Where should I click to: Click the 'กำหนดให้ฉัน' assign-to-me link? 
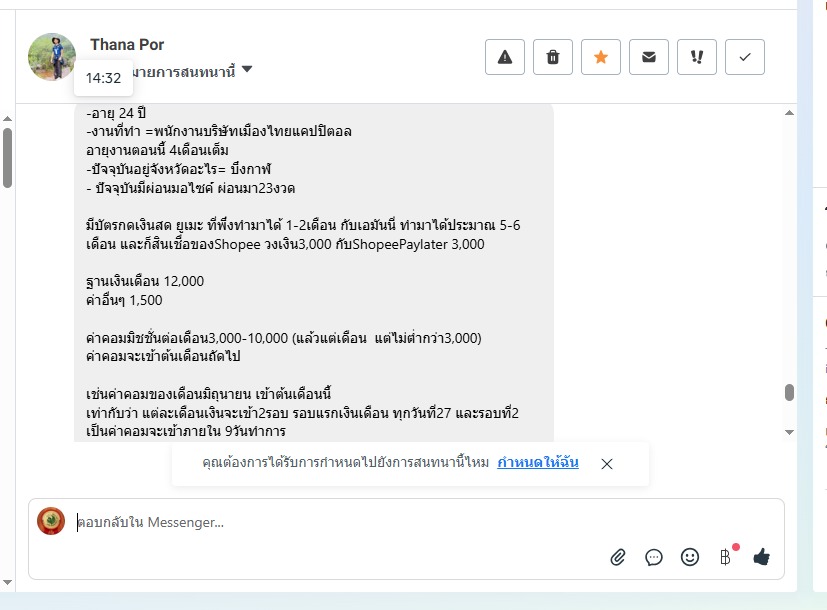point(537,463)
